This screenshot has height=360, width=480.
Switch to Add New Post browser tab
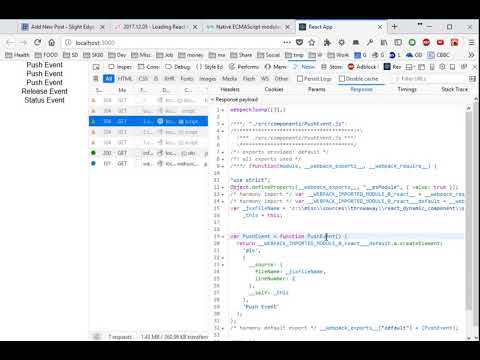(x=63, y=27)
